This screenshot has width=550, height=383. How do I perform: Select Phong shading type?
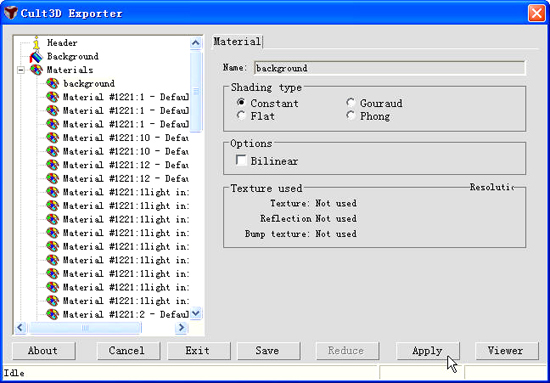tap(350, 115)
